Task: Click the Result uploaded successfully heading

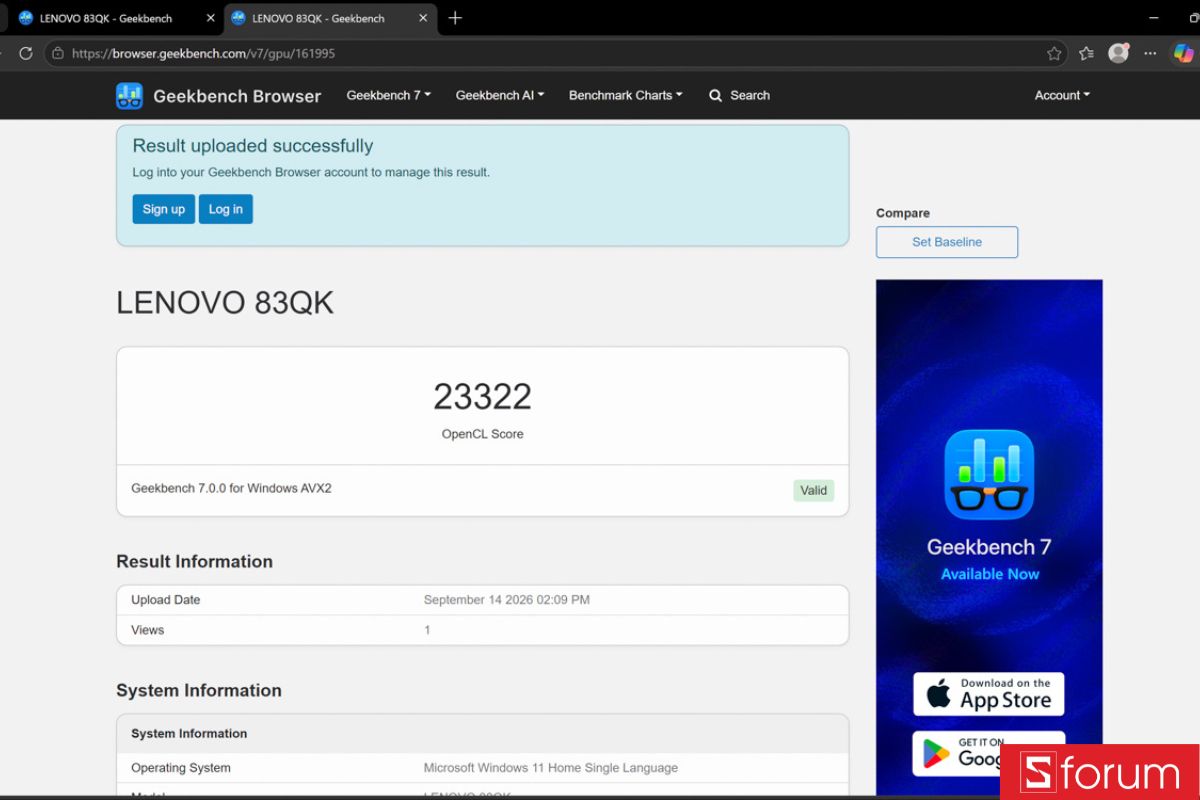Action: coord(253,146)
